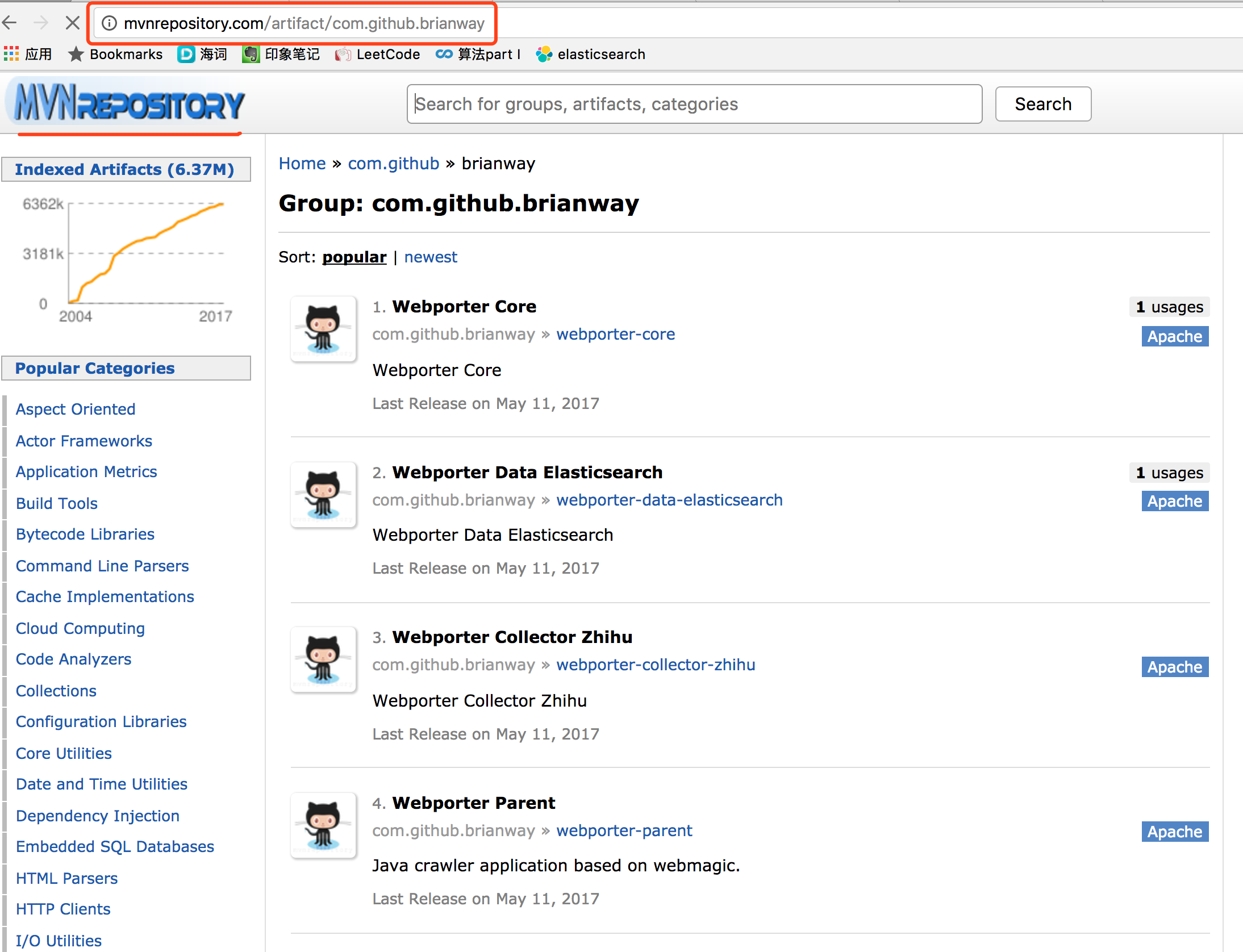Sort artifacts by newest
This screenshot has width=1243, height=952.
431,257
